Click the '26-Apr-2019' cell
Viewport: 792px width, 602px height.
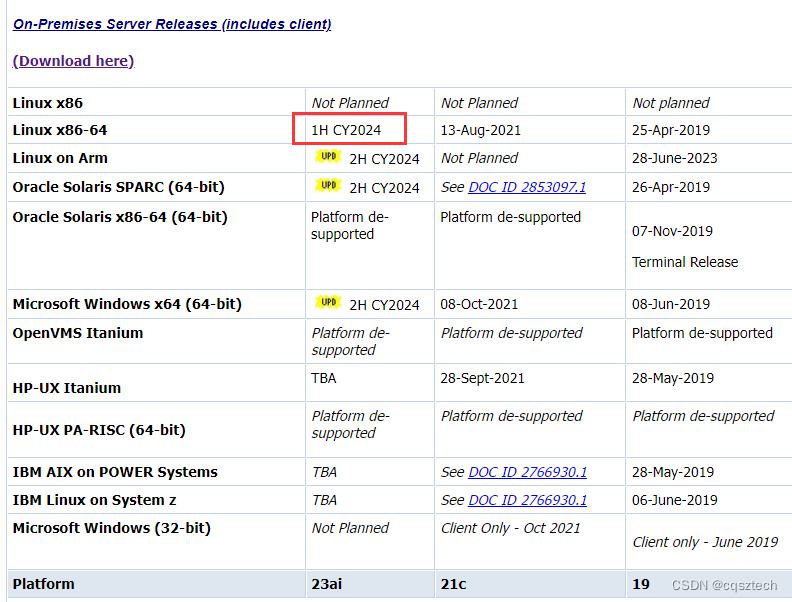[671, 187]
